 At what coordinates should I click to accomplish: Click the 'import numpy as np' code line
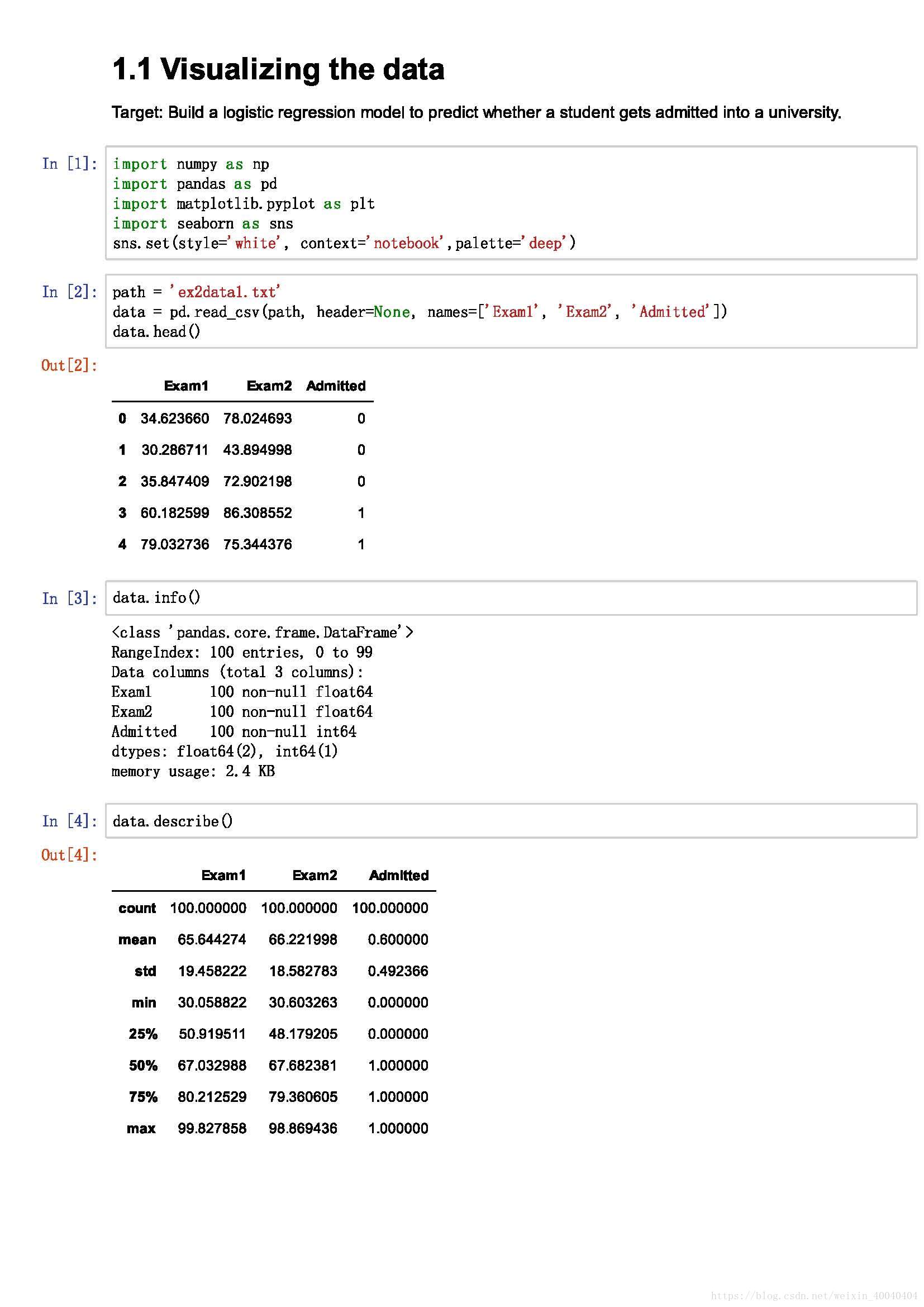(190, 164)
